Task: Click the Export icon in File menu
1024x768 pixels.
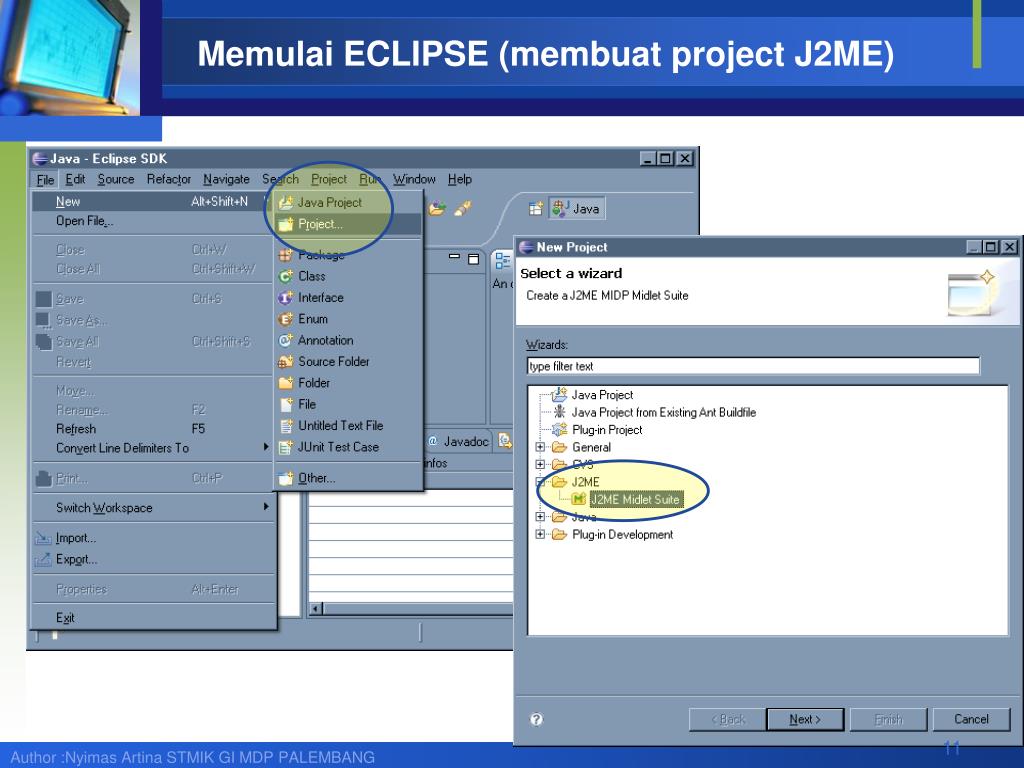Action: pyautogui.click(x=43, y=560)
